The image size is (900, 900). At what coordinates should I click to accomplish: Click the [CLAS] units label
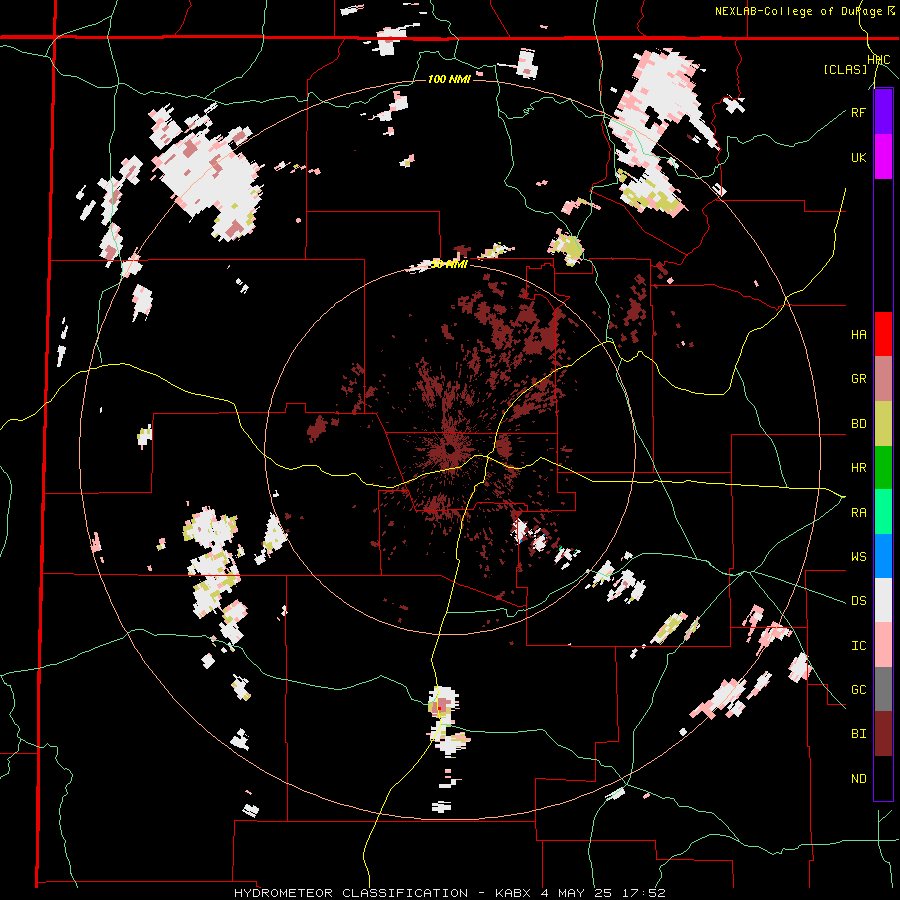coord(845,70)
